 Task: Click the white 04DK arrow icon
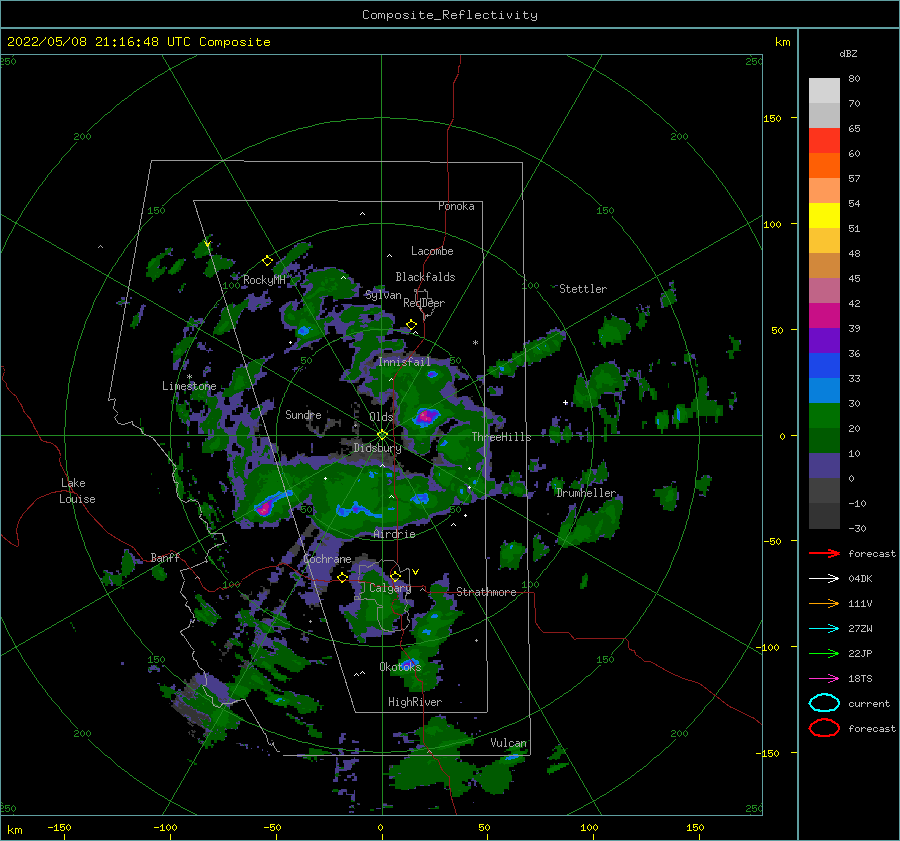coord(824,579)
